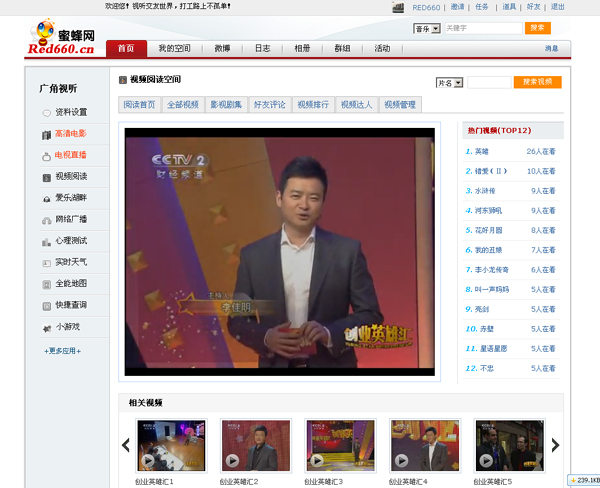Viewport: 600px width, 488px height.
Task: Click the 小游戏 game icon
Action: click(x=47, y=328)
